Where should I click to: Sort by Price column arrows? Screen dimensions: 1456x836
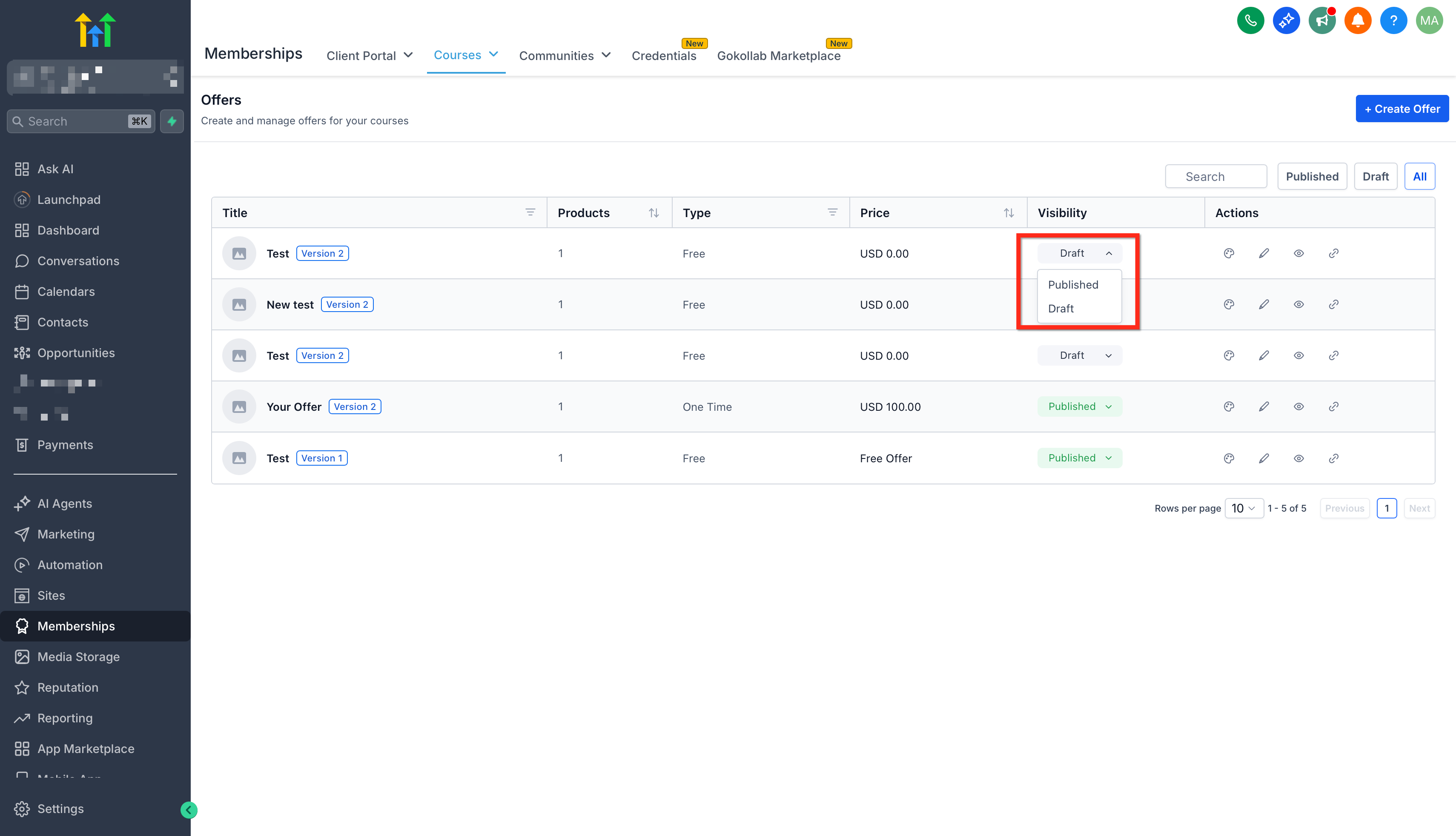pyautogui.click(x=1008, y=213)
